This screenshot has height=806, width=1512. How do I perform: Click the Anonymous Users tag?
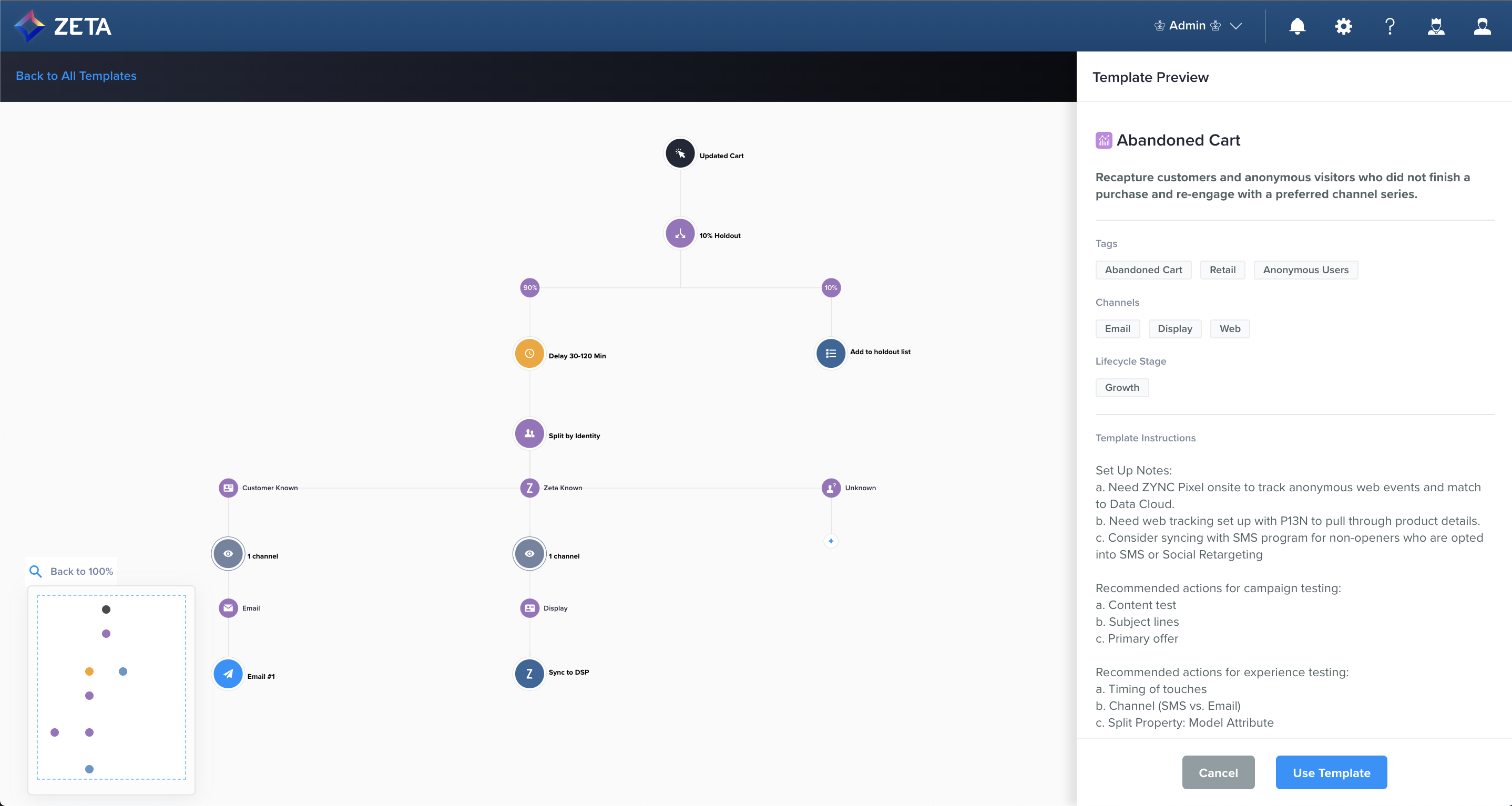coord(1305,270)
